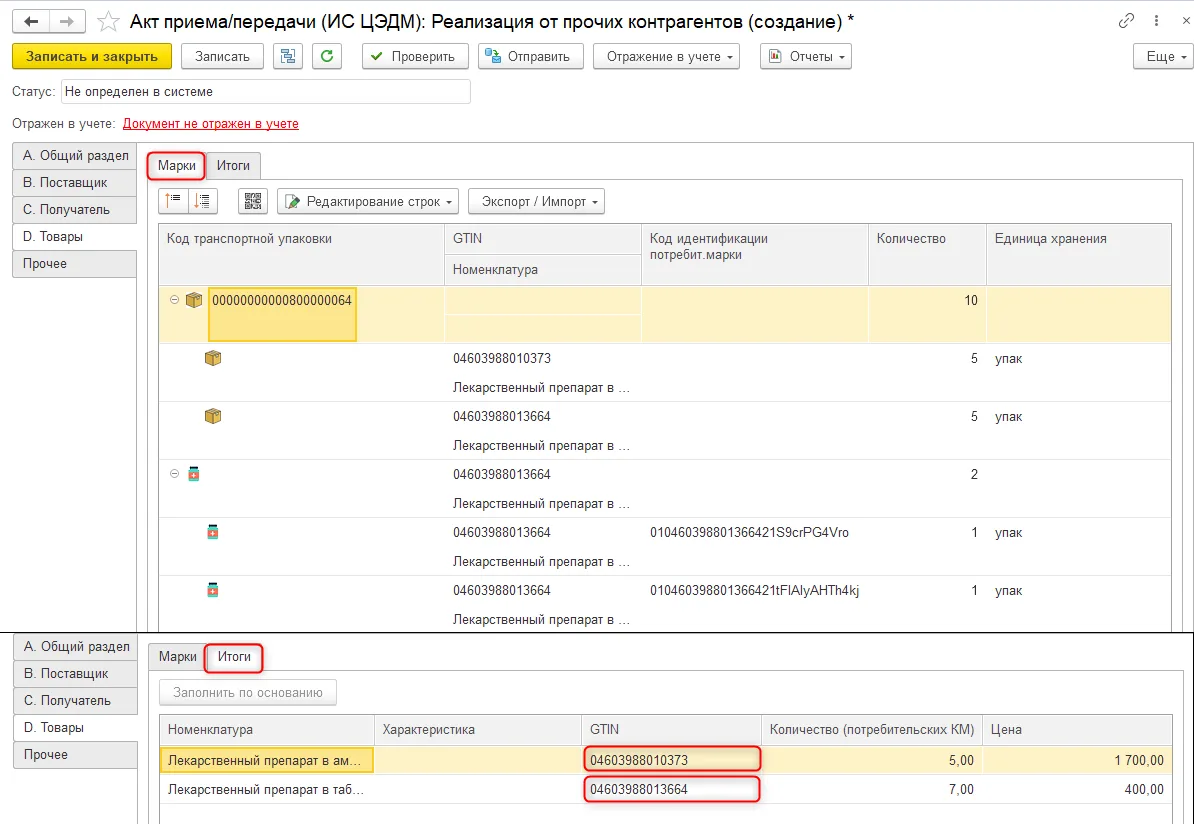Click the box icon in row GTIN 04603988010373

pos(213,358)
